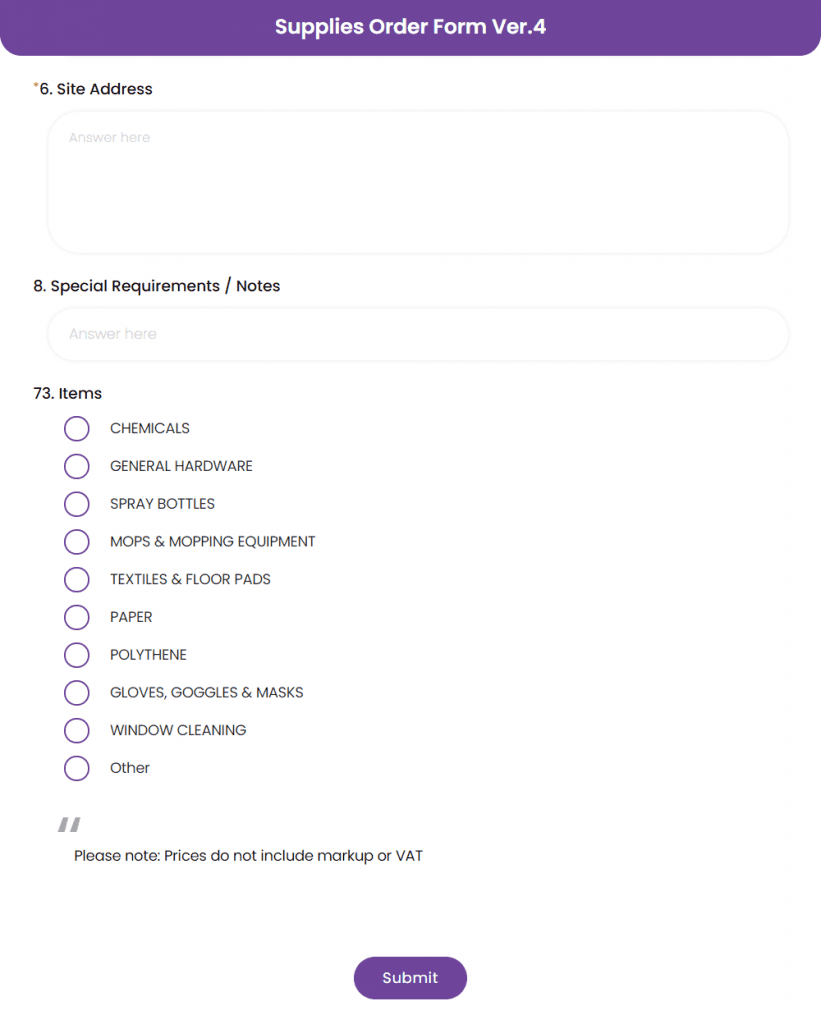Select WINDOW CLEANING radio button
Viewport: 821px width, 1024px height.
click(77, 730)
